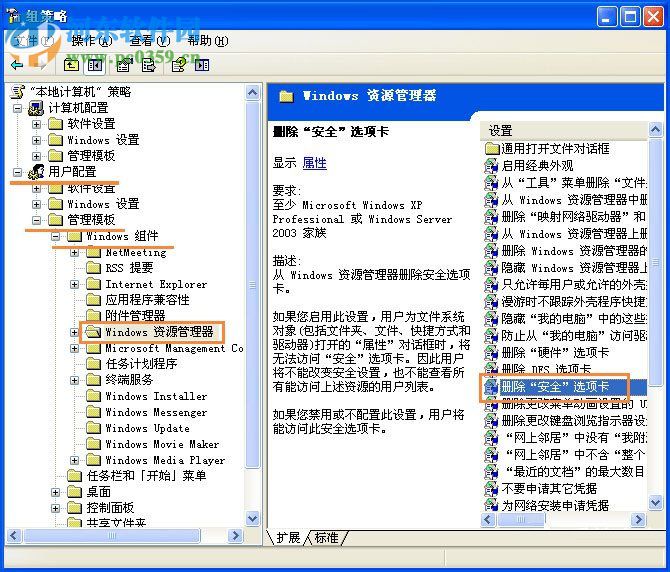
Task: Expand the Windows Media Player node
Action: tap(74, 461)
